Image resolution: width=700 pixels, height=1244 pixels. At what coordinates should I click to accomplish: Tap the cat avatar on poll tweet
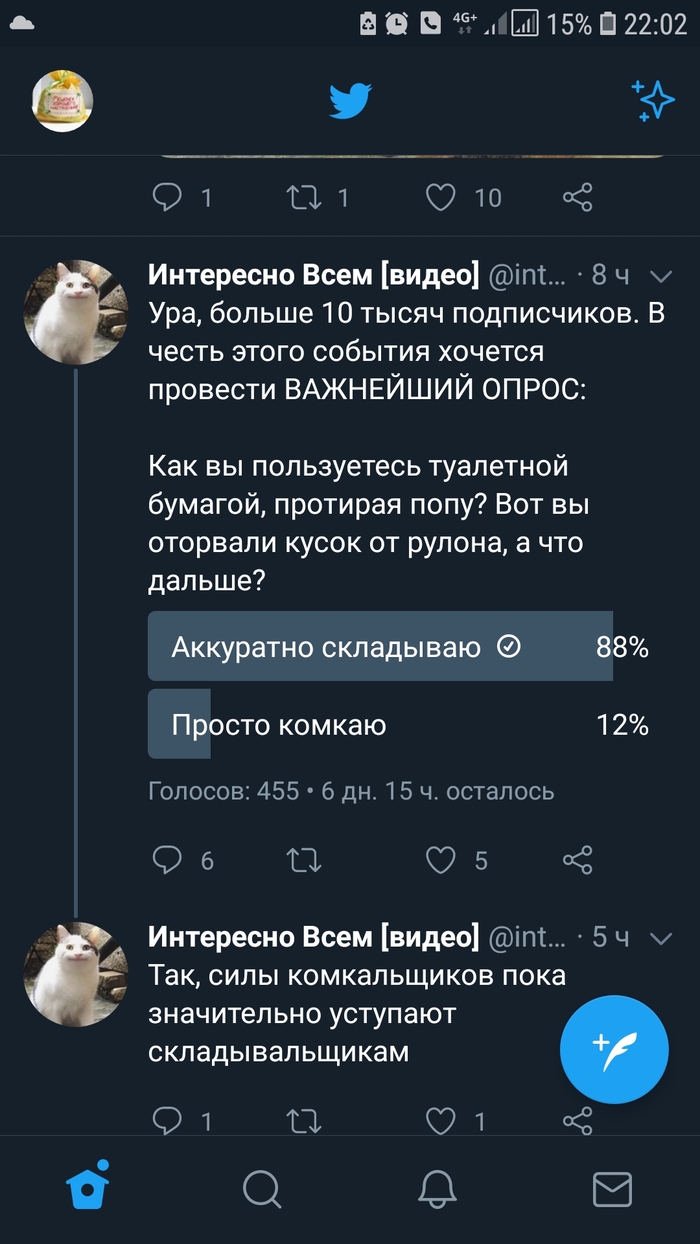click(x=76, y=312)
